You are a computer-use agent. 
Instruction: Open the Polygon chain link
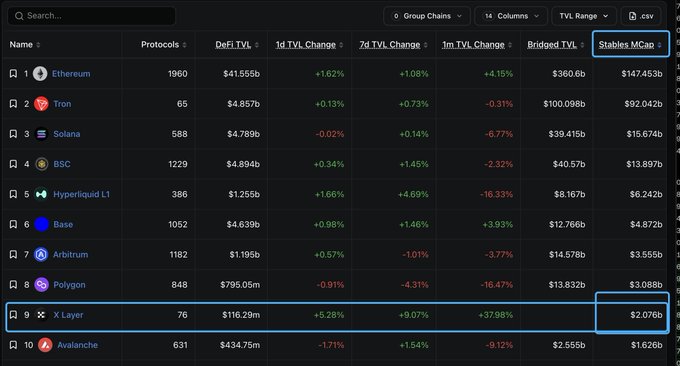(x=69, y=284)
